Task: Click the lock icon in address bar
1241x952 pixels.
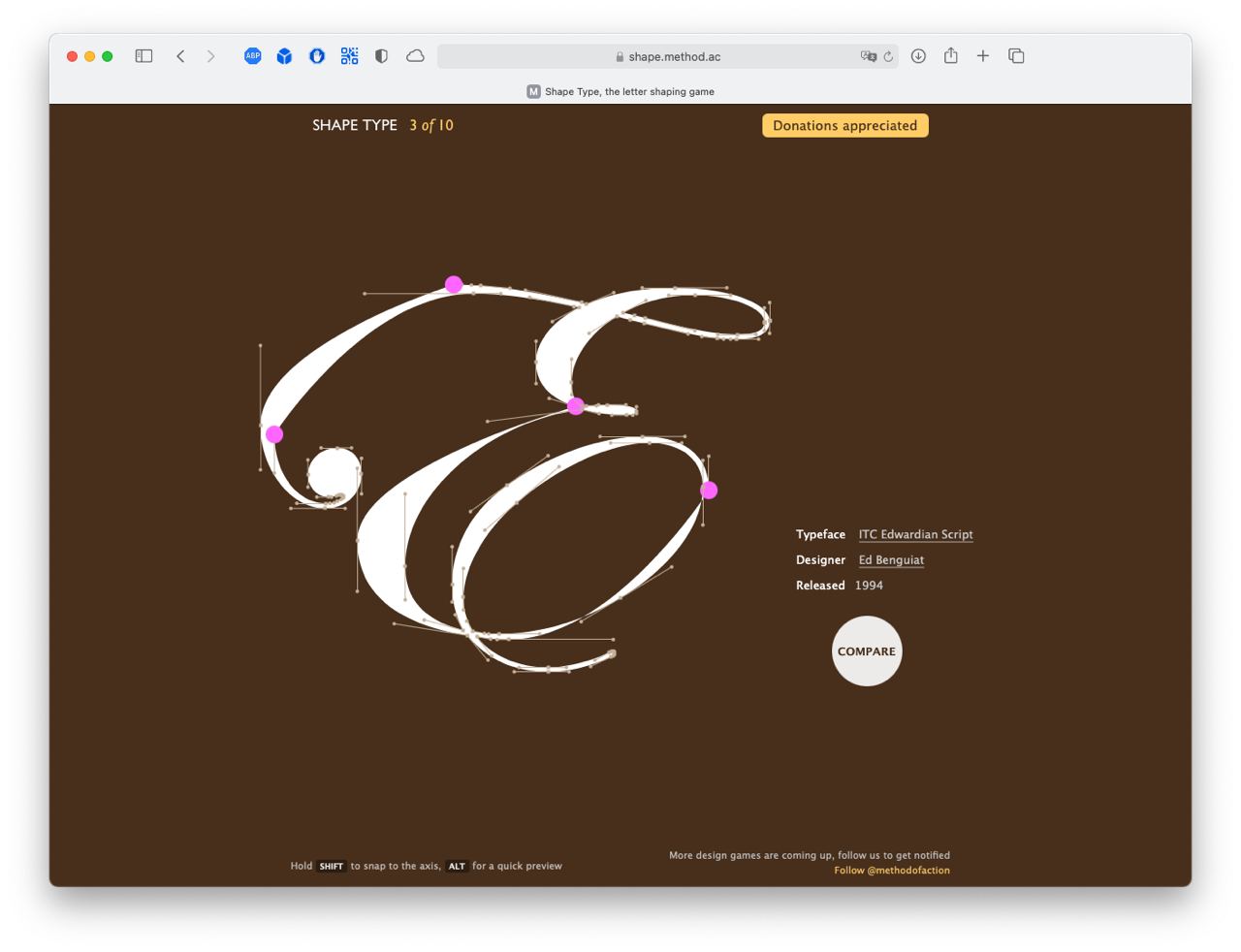Action: (620, 57)
